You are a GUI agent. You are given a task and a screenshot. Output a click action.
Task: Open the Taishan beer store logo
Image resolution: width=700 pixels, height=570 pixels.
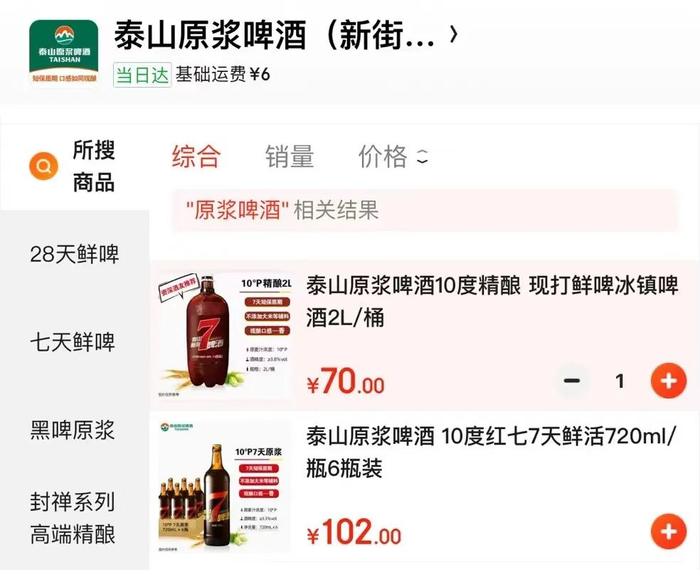[x=64, y=53]
